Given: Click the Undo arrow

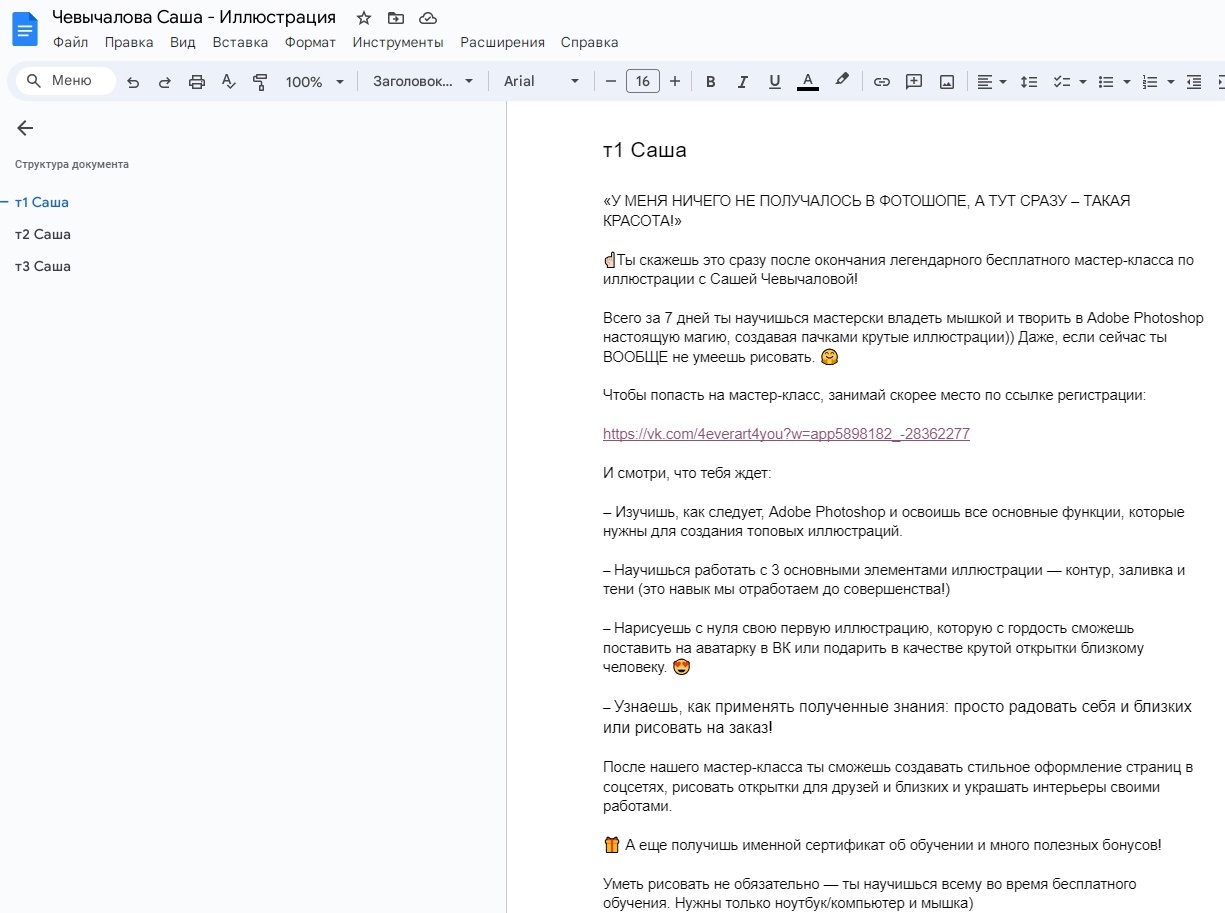Looking at the screenshot, I should coord(133,82).
